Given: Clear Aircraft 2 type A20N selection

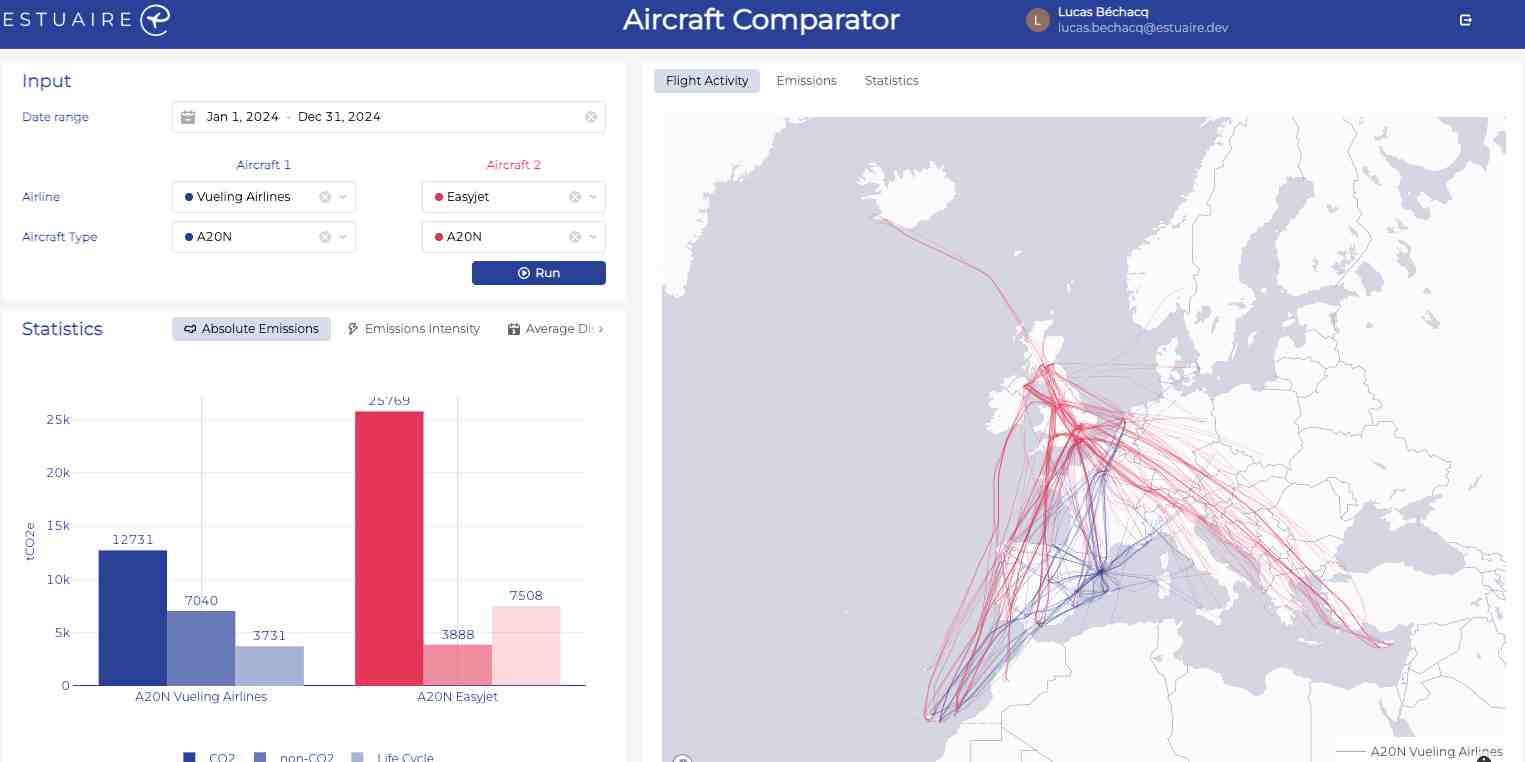Looking at the screenshot, I should [575, 237].
